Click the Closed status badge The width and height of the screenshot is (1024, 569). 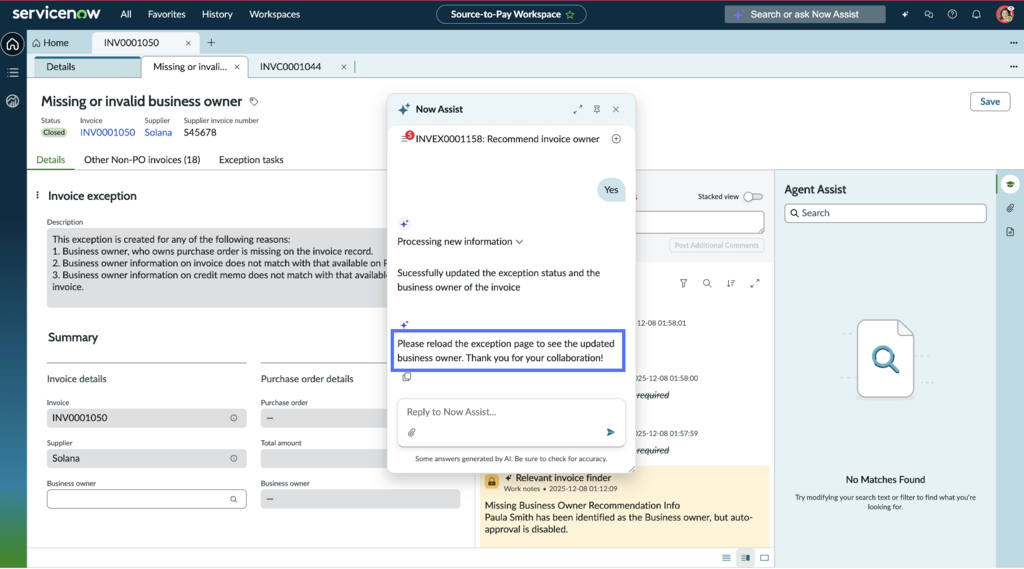(54, 133)
